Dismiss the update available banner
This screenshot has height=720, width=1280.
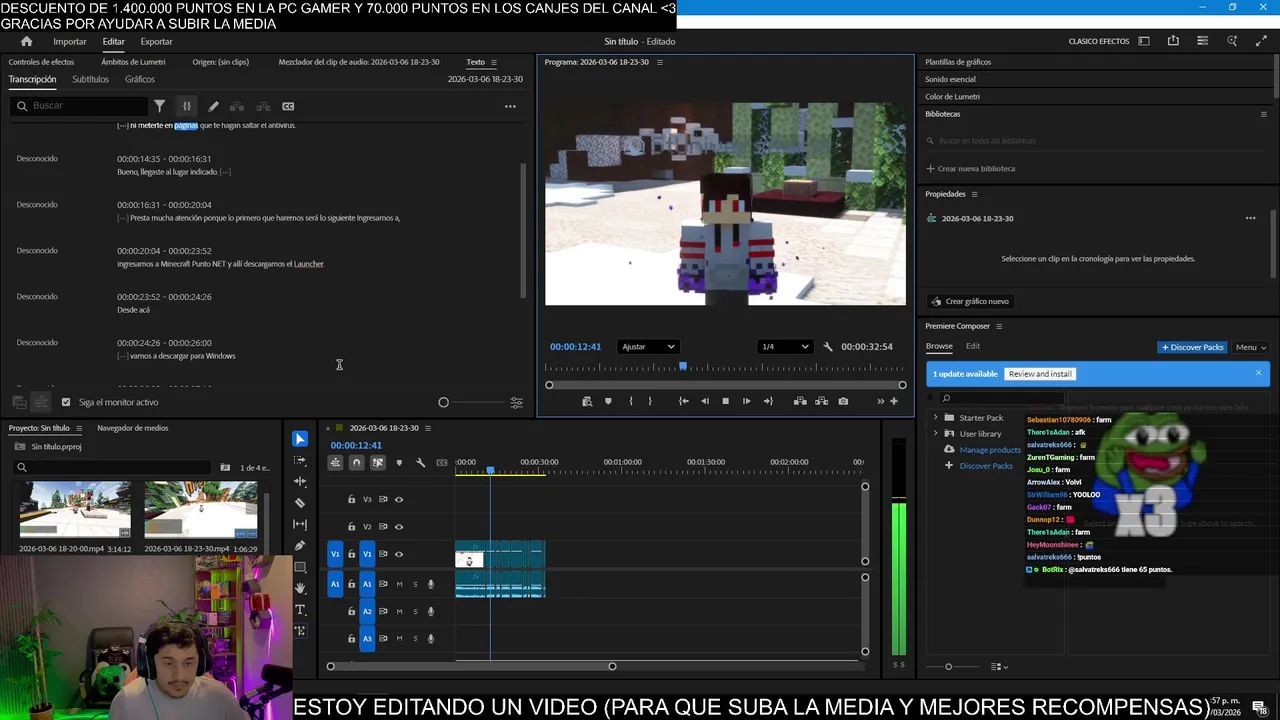coord(1258,373)
